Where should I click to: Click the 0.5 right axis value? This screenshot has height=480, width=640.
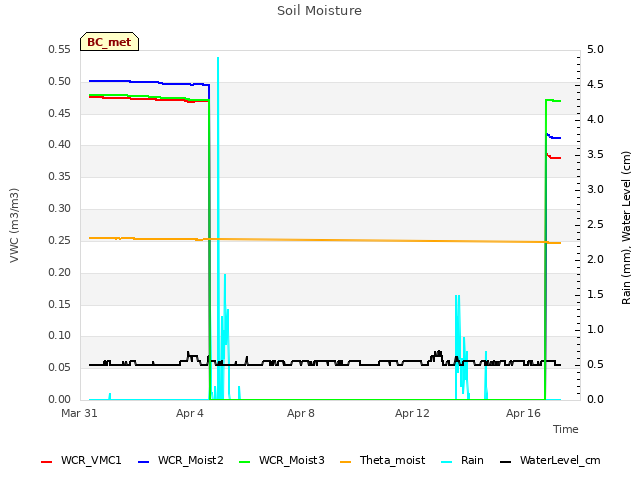click(595, 364)
